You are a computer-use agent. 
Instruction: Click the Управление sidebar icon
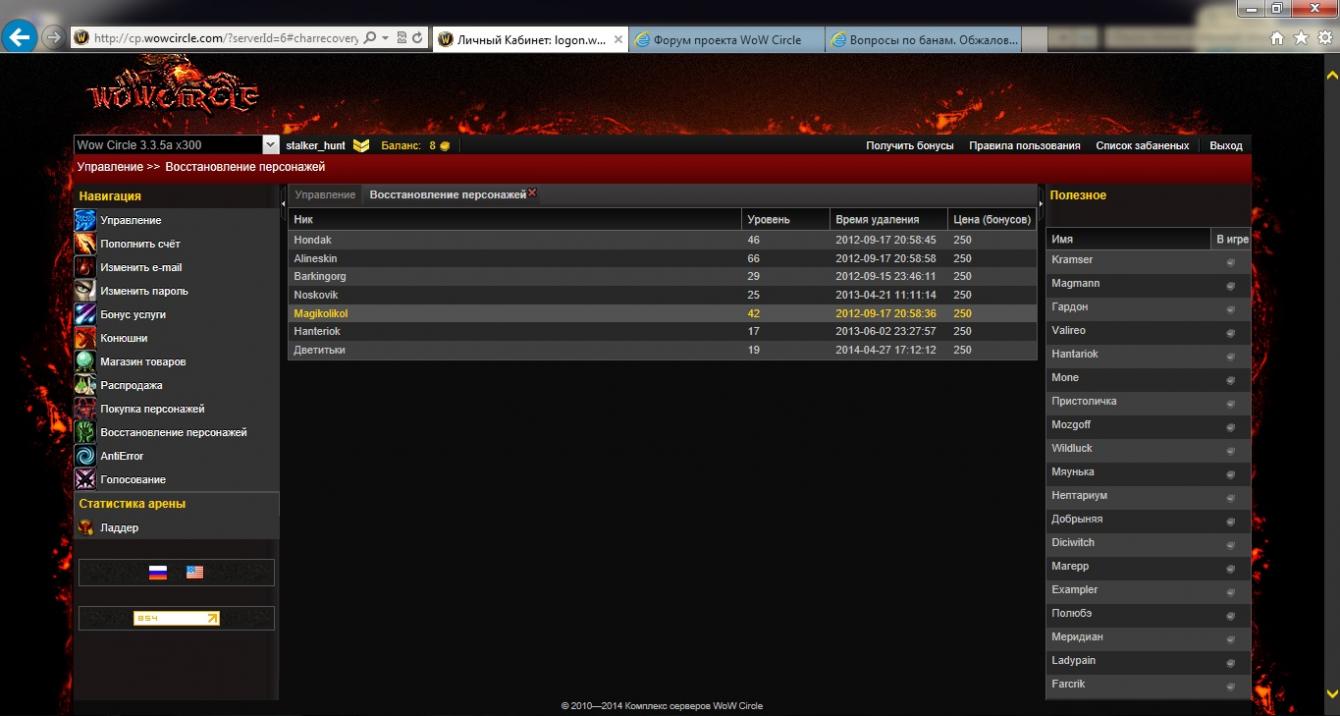86,220
